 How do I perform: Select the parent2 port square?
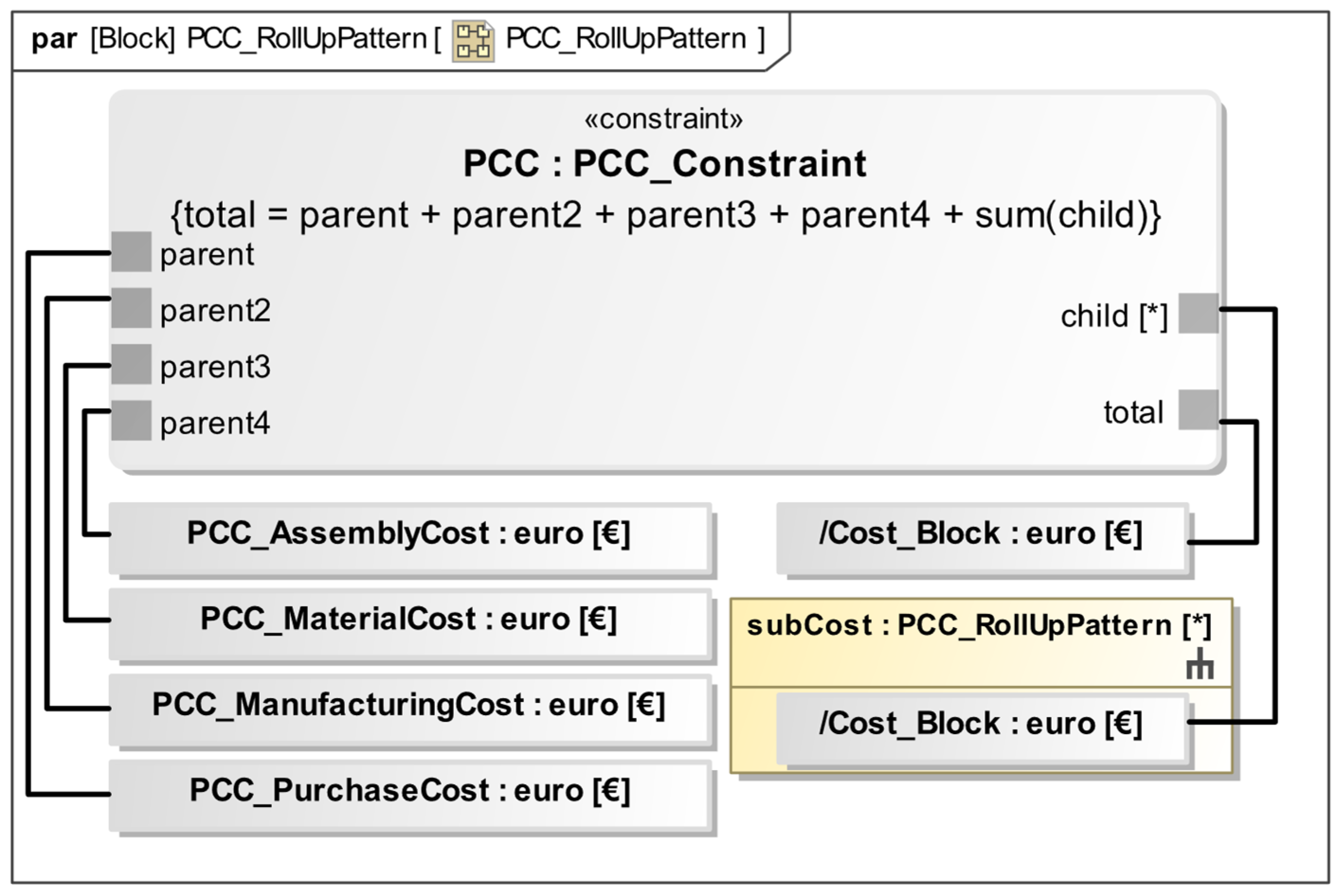coord(131,308)
